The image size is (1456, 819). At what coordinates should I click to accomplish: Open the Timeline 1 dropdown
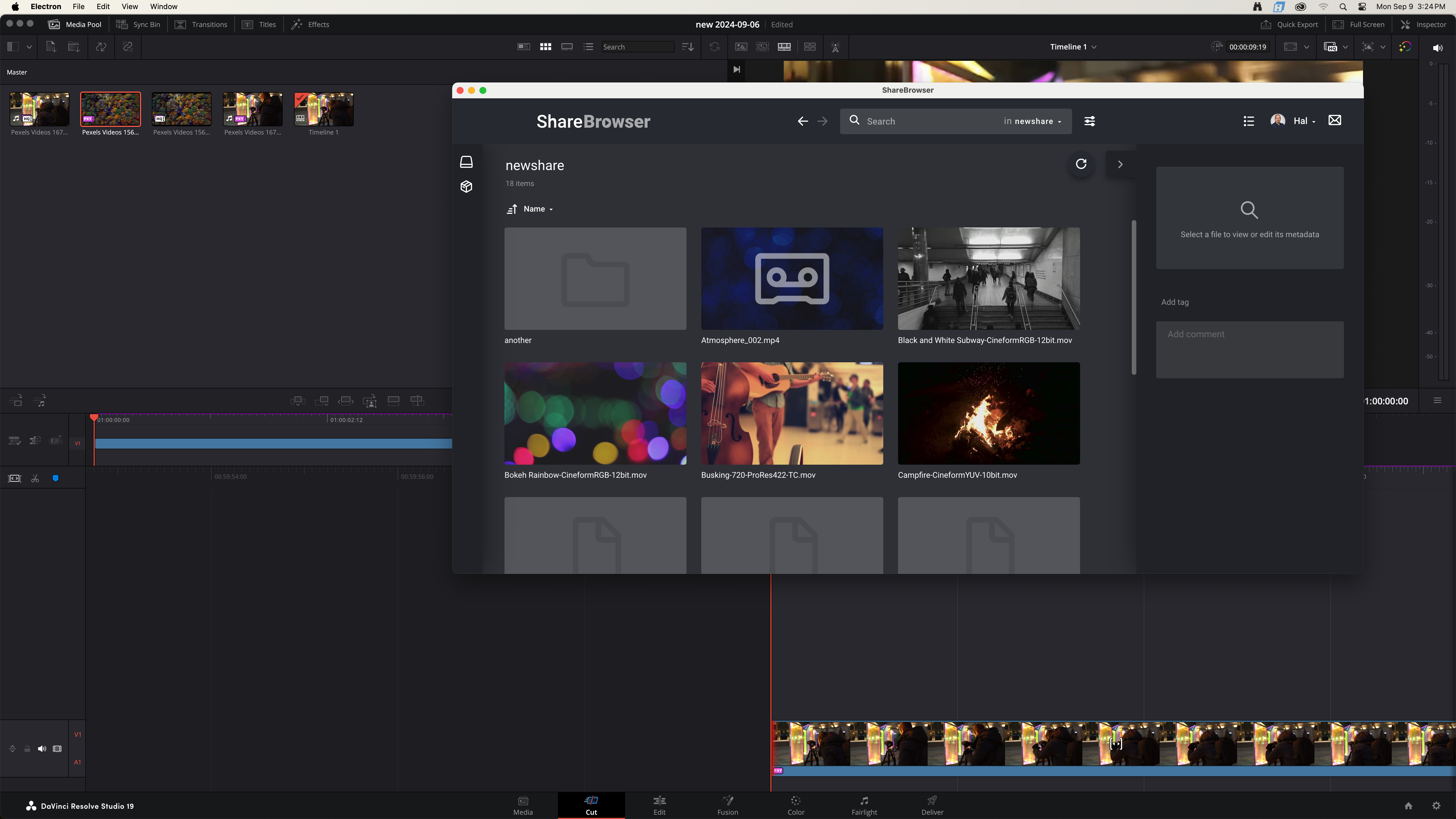point(1073,47)
